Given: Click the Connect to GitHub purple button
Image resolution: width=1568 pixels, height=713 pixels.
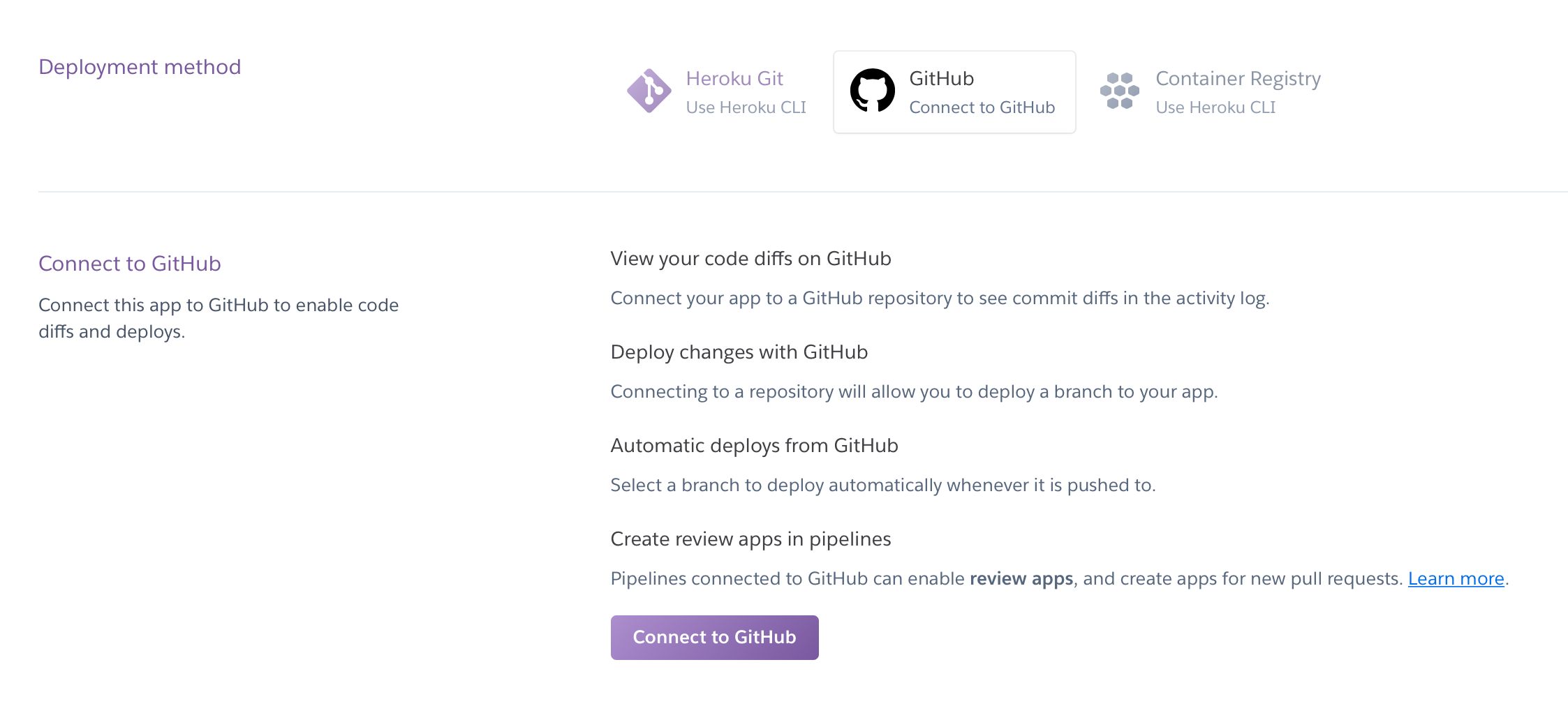Looking at the screenshot, I should pos(713,636).
